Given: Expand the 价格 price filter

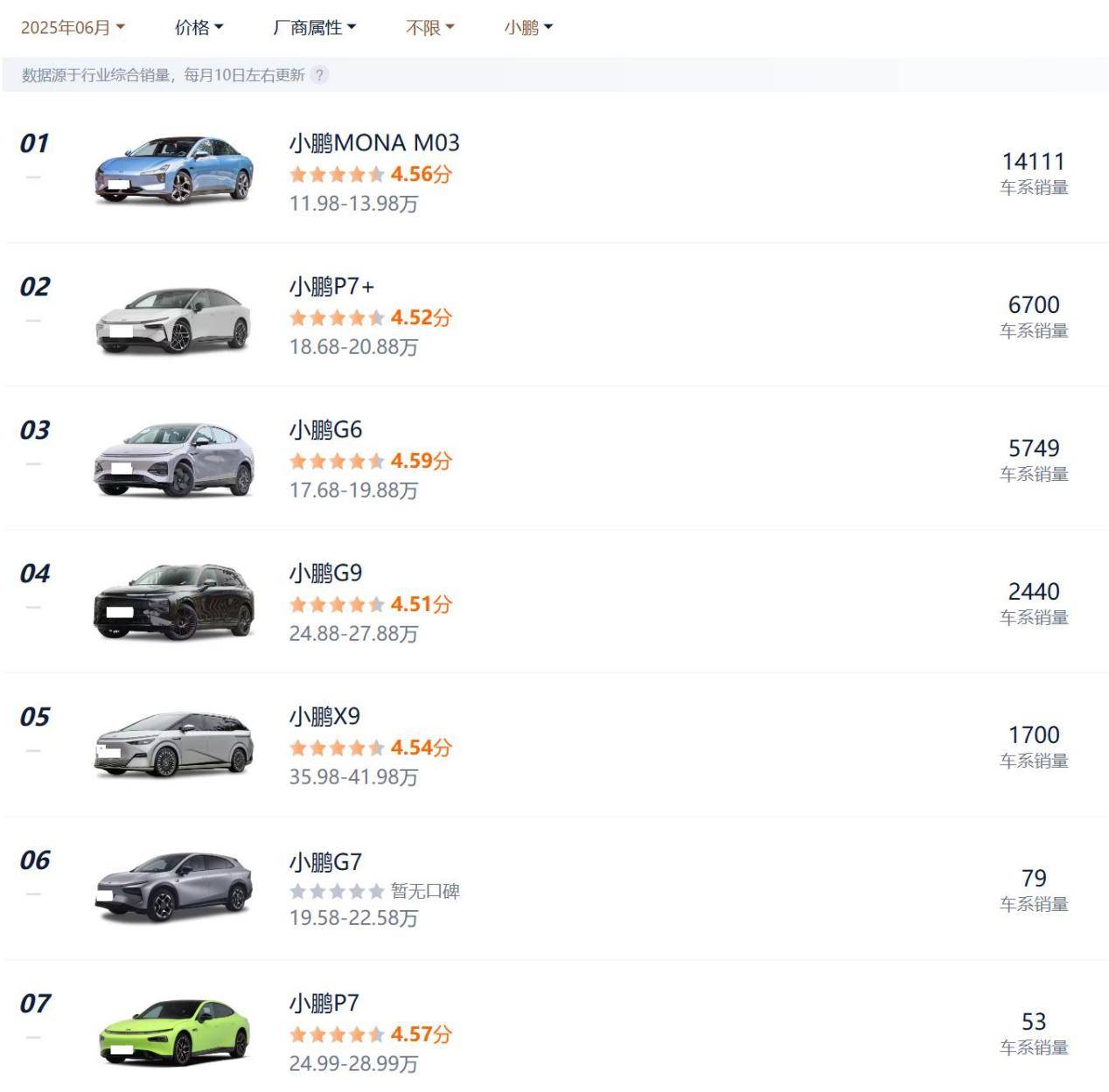Looking at the screenshot, I should click(x=199, y=28).
